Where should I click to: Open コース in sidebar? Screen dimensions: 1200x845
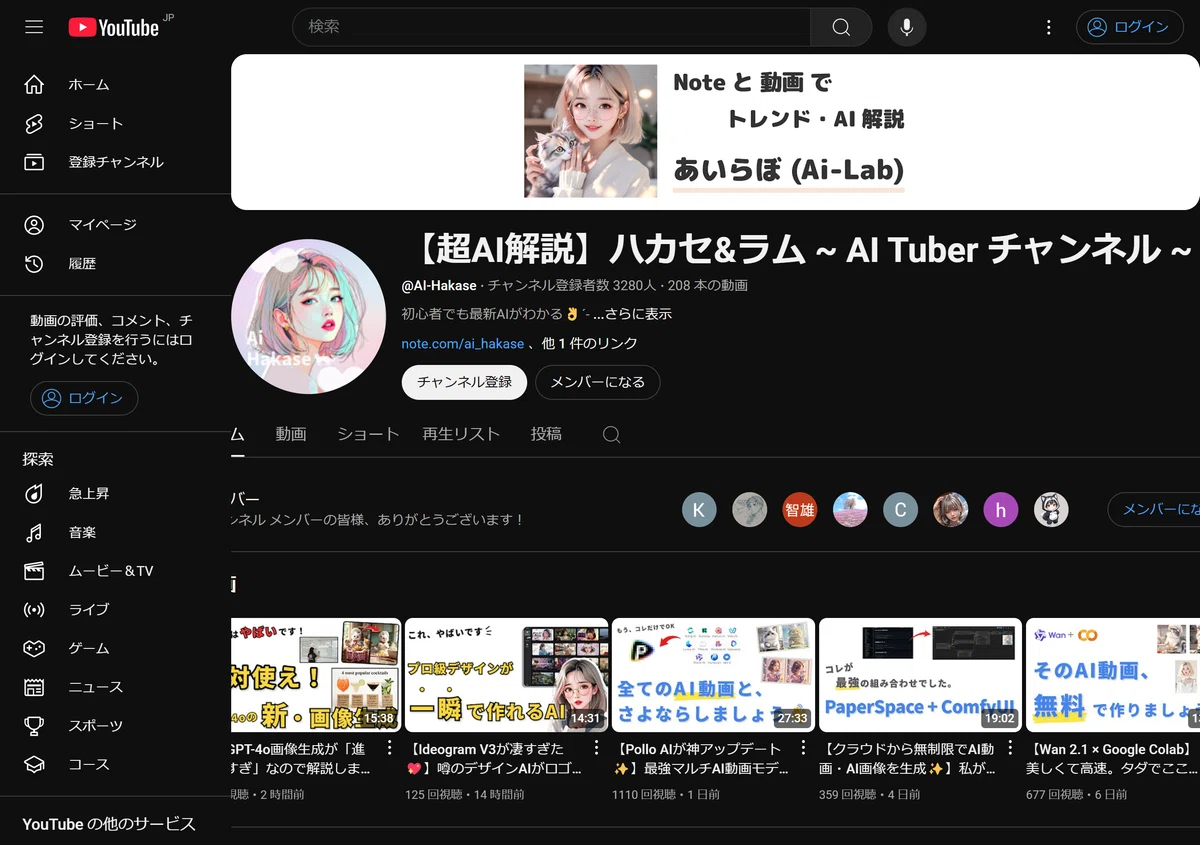(x=115, y=764)
